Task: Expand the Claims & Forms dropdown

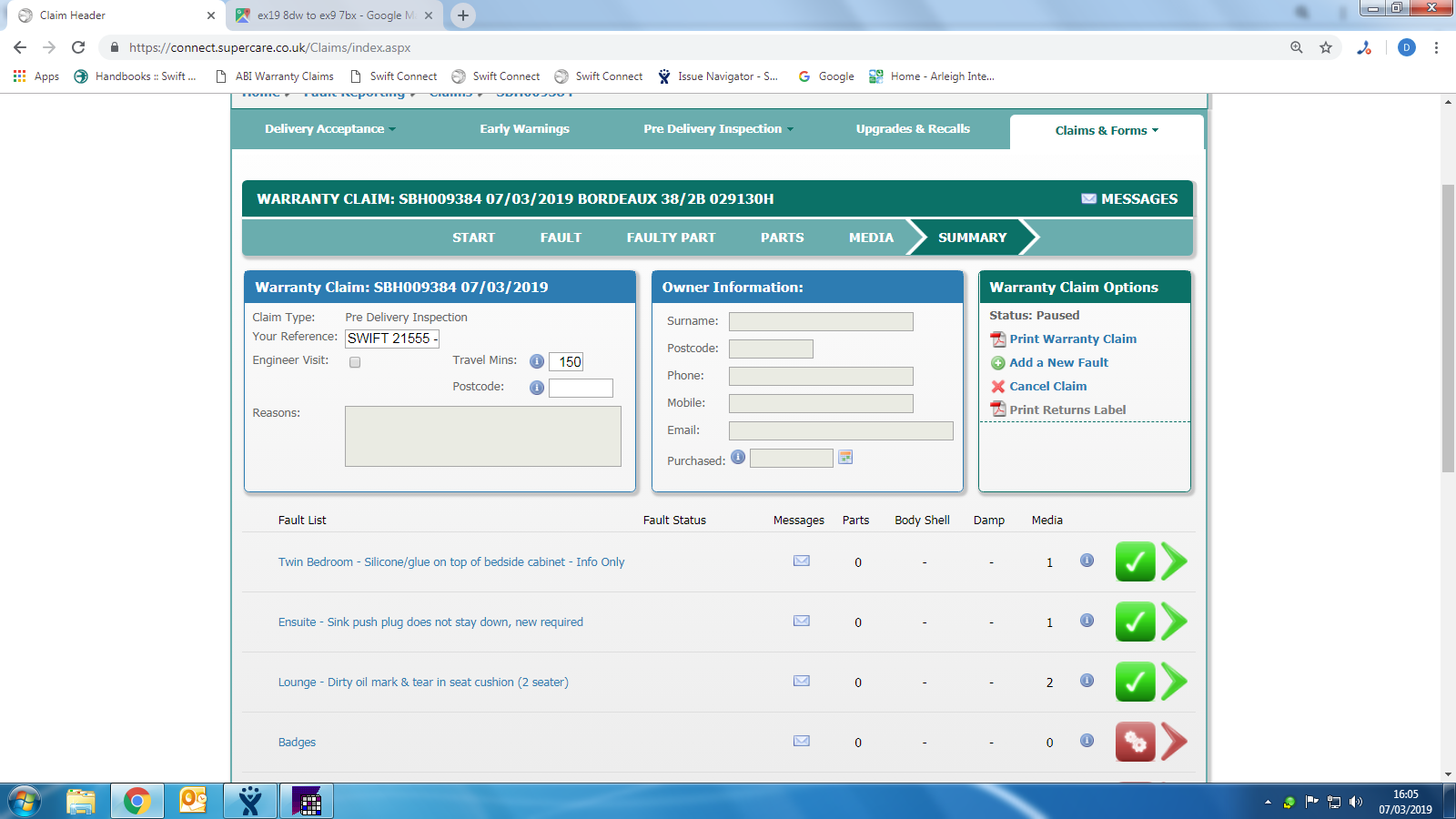Action: (x=1107, y=131)
